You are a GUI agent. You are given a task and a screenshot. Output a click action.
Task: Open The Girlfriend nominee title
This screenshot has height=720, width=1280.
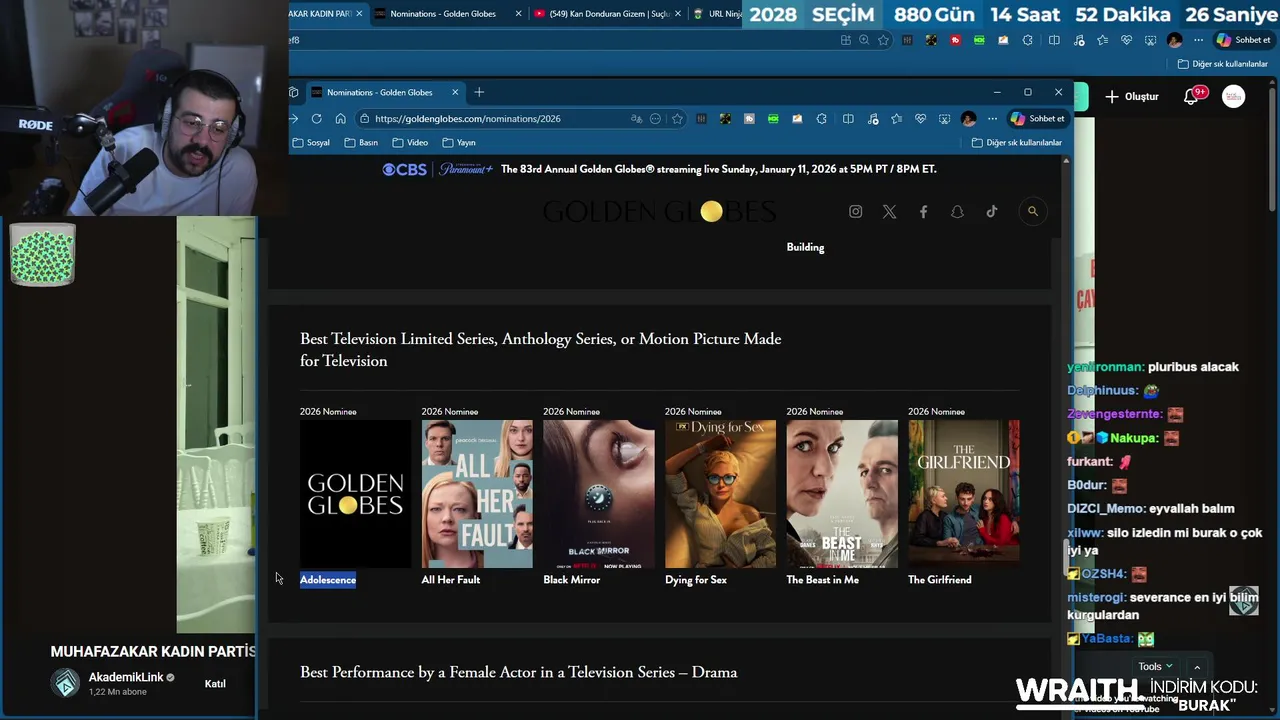pyautogui.click(x=940, y=580)
